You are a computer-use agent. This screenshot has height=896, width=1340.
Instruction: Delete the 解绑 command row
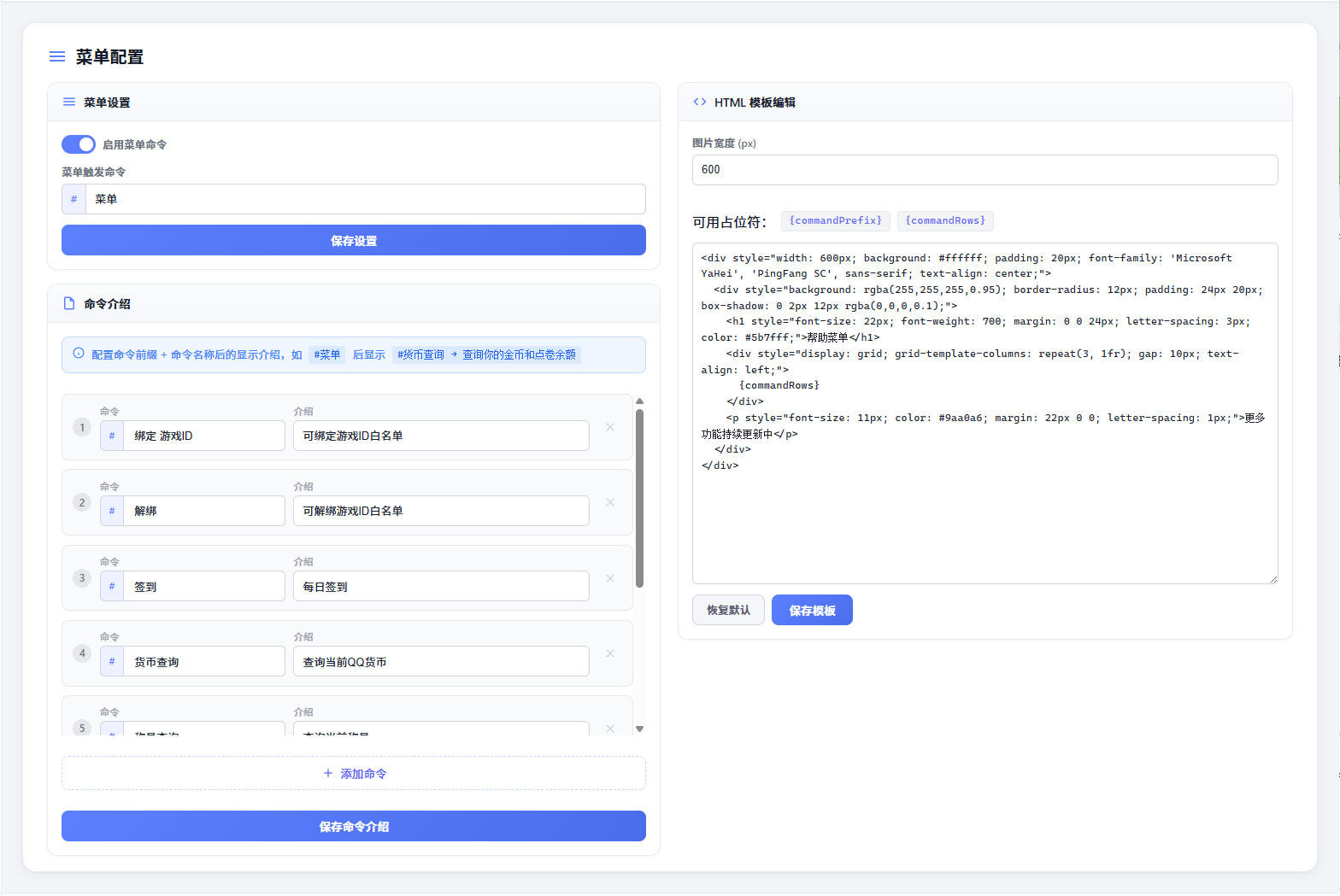610,502
